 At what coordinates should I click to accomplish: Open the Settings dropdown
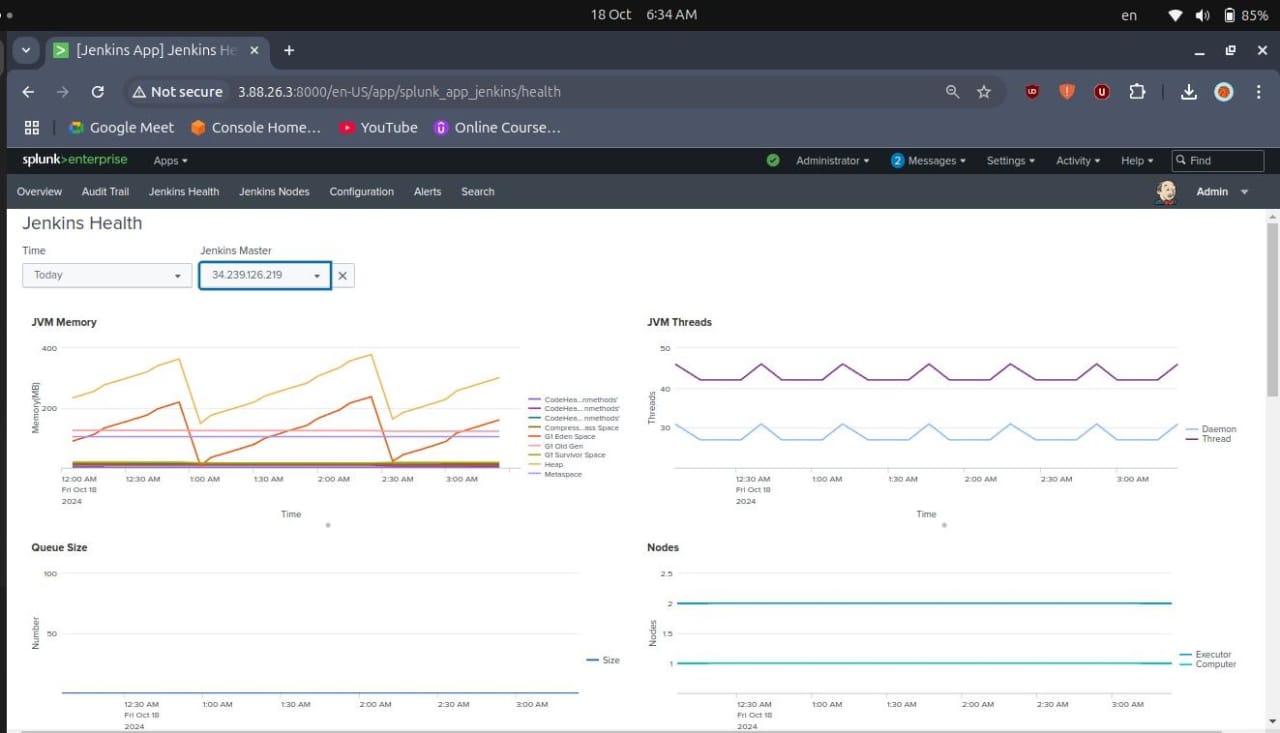coord(1010,161)
